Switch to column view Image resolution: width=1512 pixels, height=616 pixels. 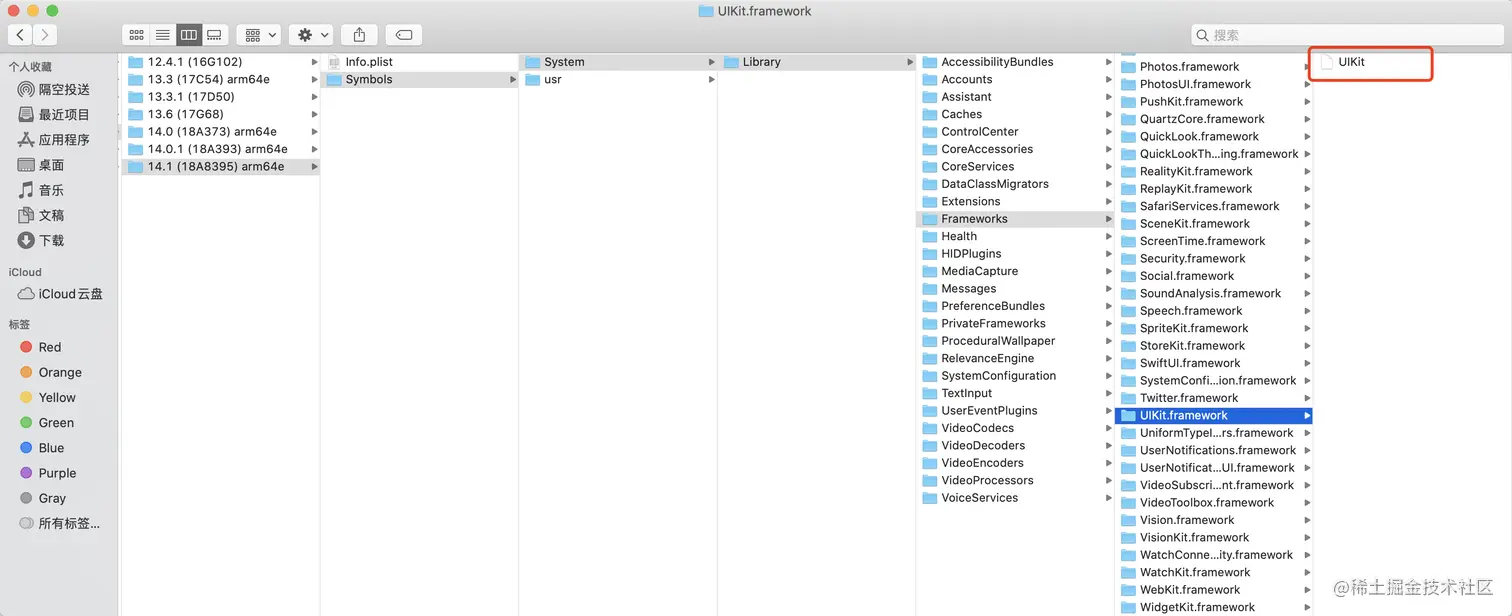[188, 35]
